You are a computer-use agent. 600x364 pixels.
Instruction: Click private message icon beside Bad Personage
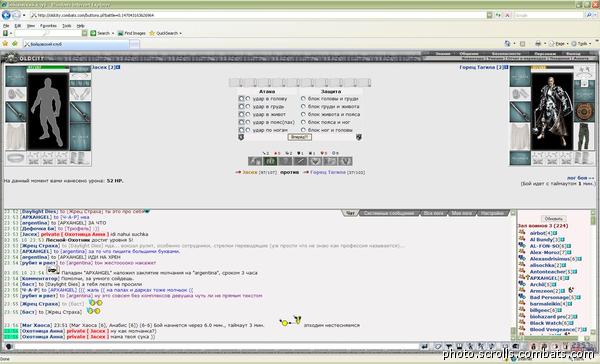click(x=522, y=297)
